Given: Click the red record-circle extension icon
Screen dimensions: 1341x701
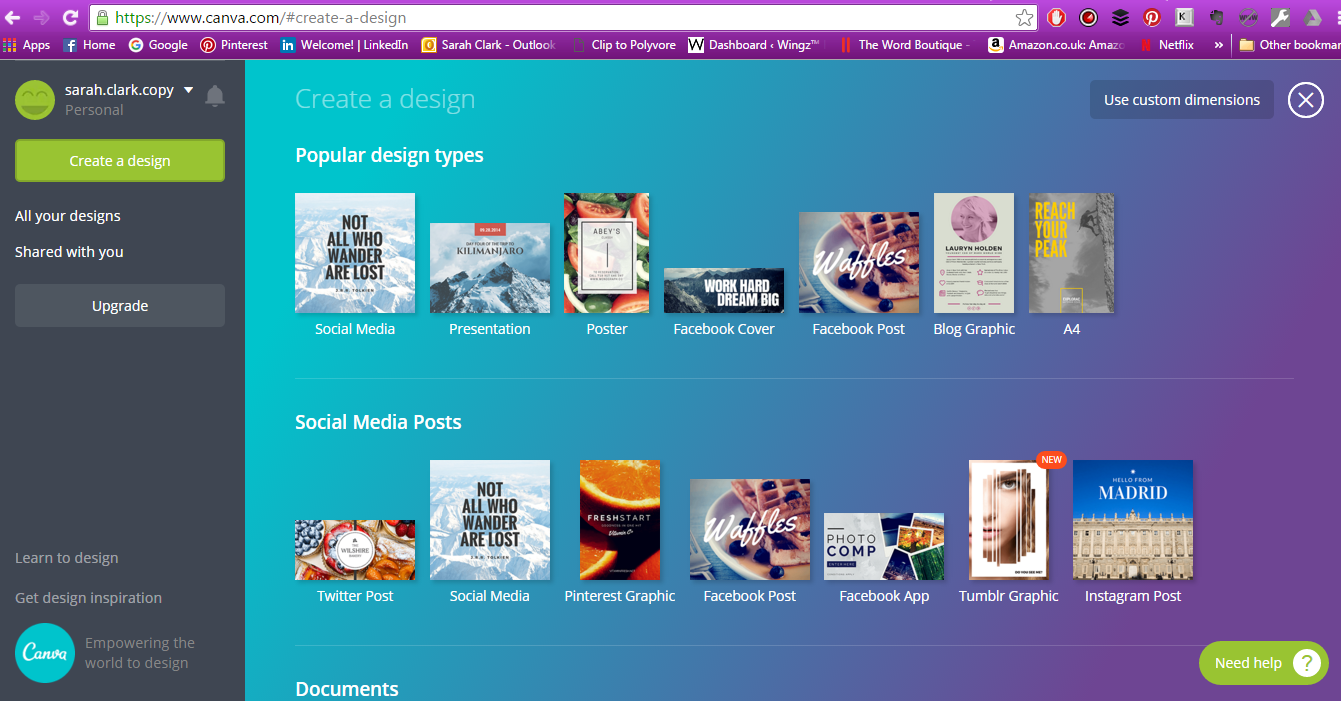Looking at the screenshot, I should tap(1088, 17).
